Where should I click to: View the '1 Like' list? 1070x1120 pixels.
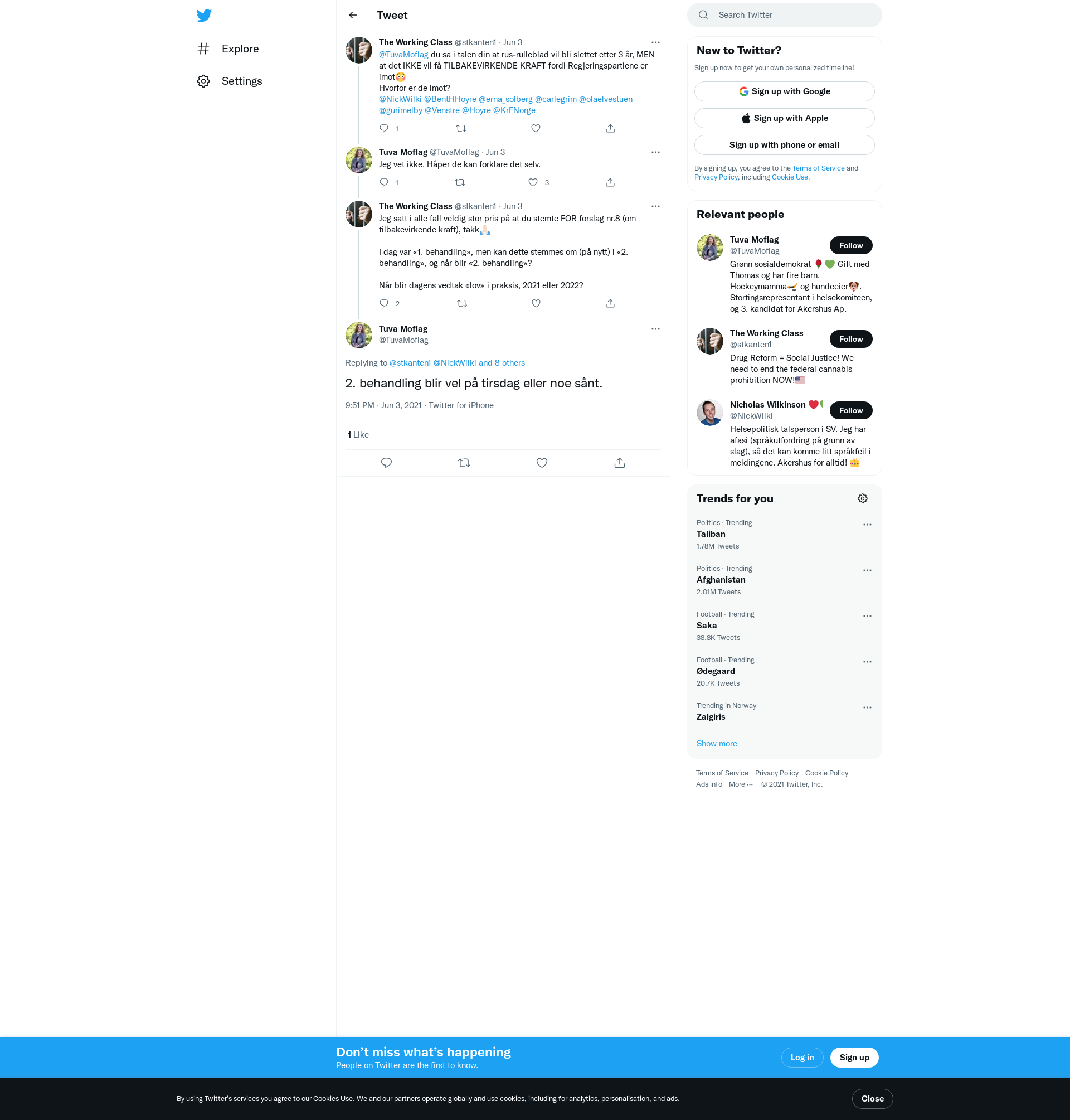click(358, 435)
